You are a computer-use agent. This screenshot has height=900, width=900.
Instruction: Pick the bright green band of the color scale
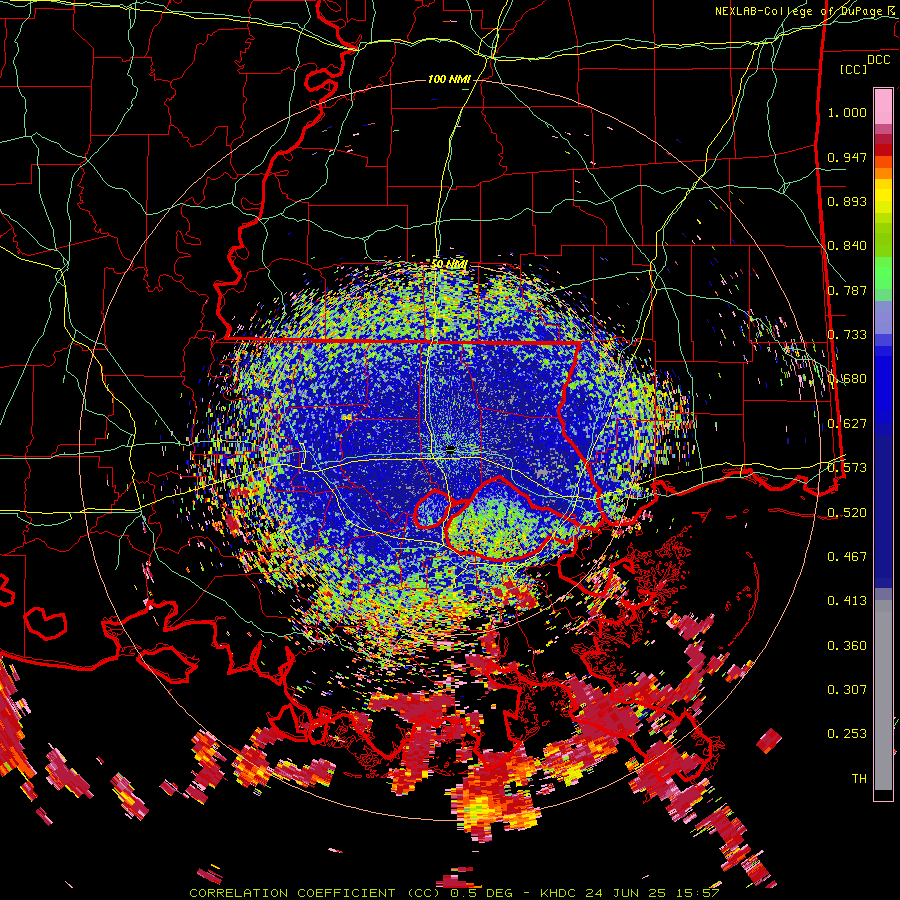coord(883,273)
